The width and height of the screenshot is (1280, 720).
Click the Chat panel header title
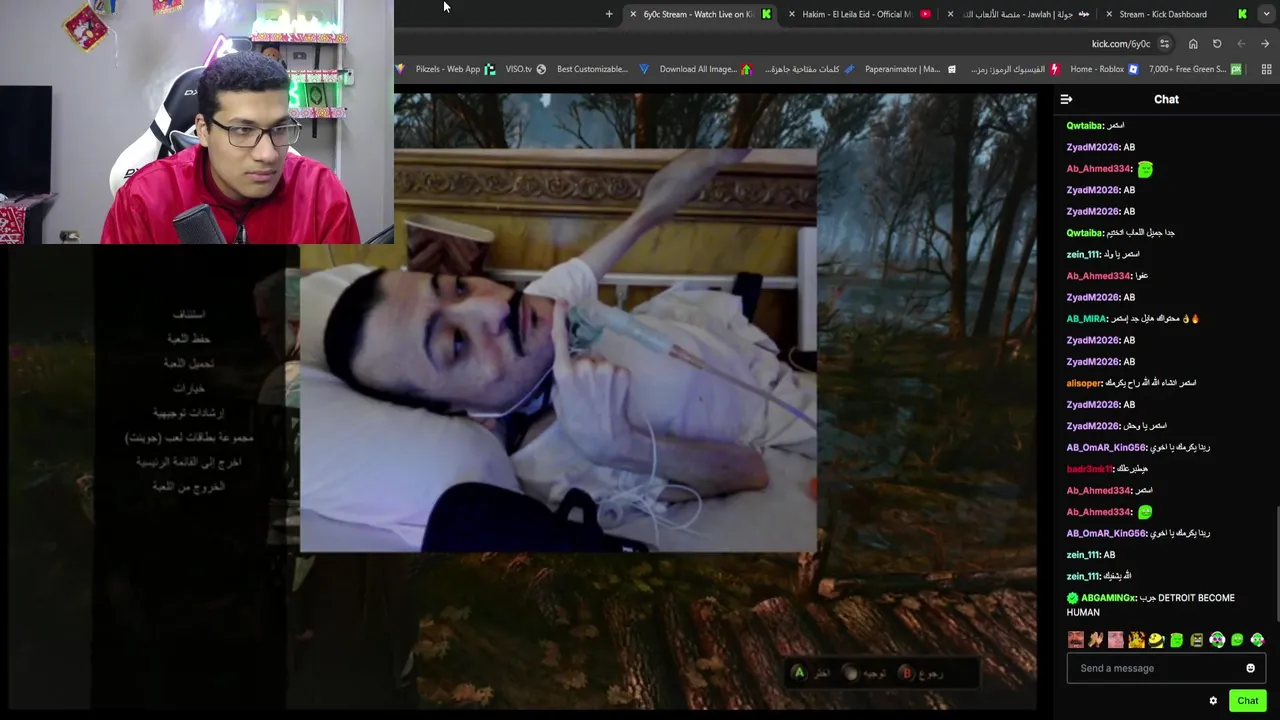1166,99
